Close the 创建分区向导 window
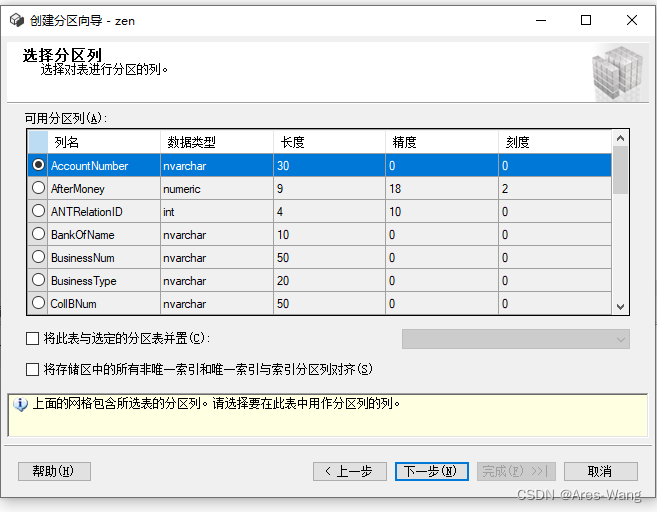This screenshot has width=657, height=512. pos(632,20)
